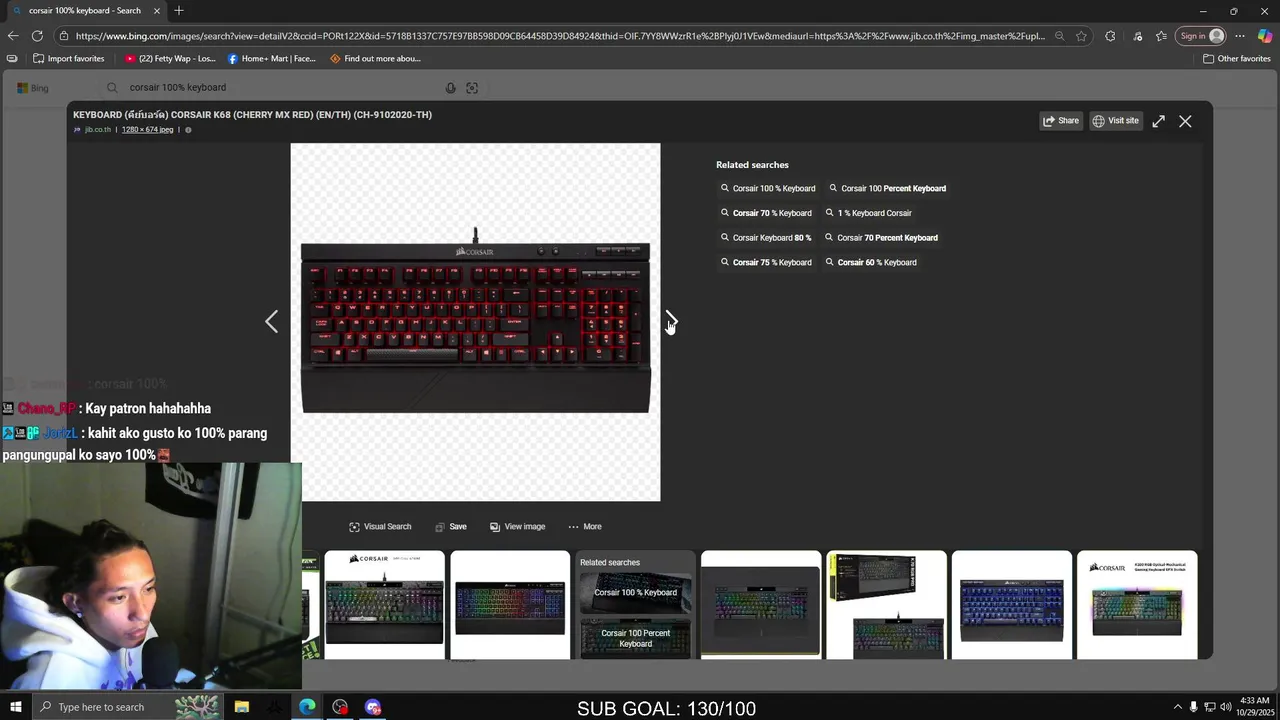The image size is (1280, 720).
Task: Click the View image button
Action: click(x=517, y=527)
